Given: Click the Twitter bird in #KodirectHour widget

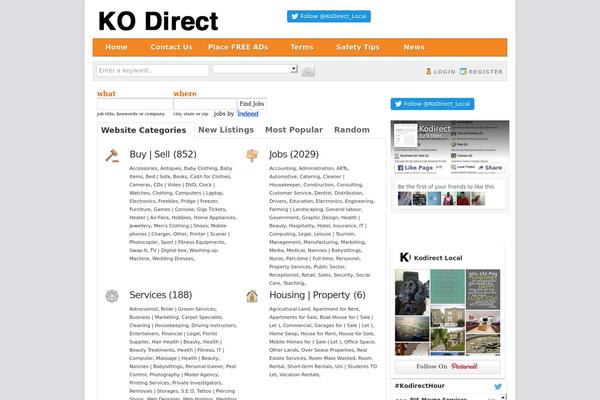Looking at the screenshot, I should (x=497, y=387).
